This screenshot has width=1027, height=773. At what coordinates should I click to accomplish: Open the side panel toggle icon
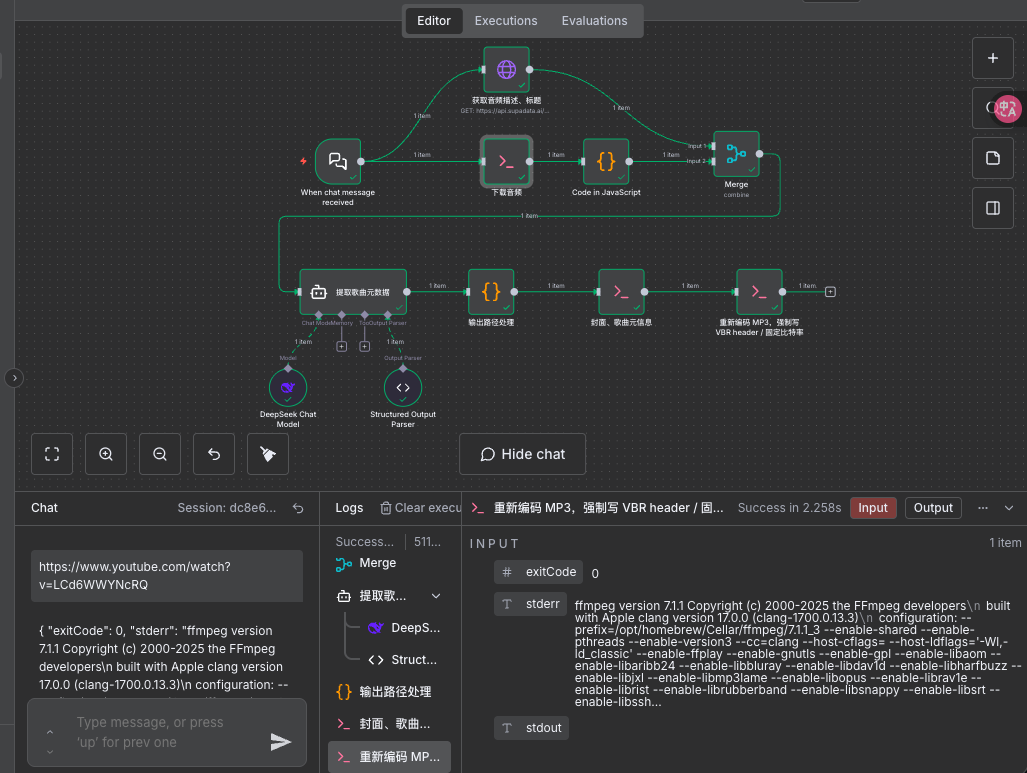(x=993, y=208)
